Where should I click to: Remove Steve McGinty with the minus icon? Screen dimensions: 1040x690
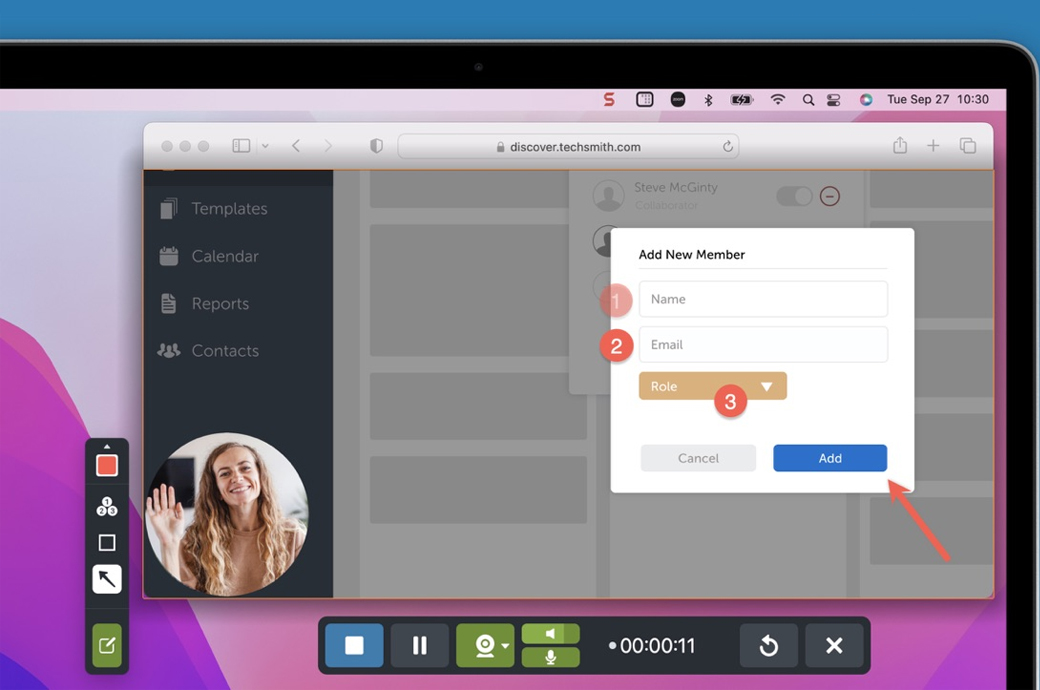[x=829, y=196]
